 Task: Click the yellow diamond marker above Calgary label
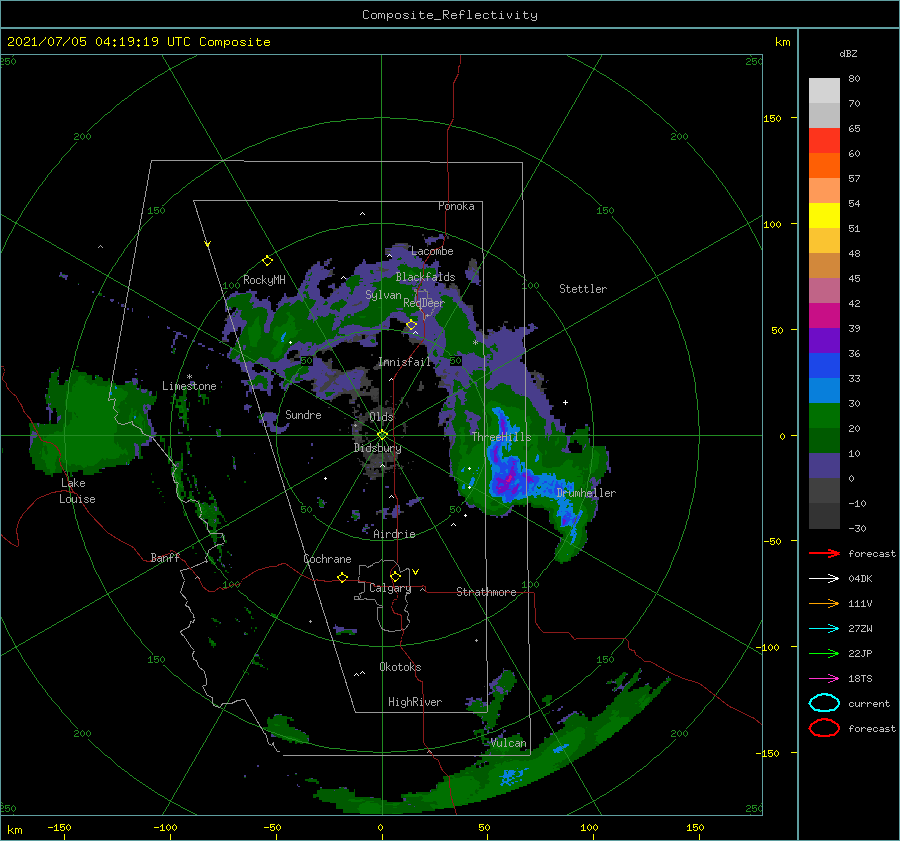pyautogui.click(x=395, y=576)
